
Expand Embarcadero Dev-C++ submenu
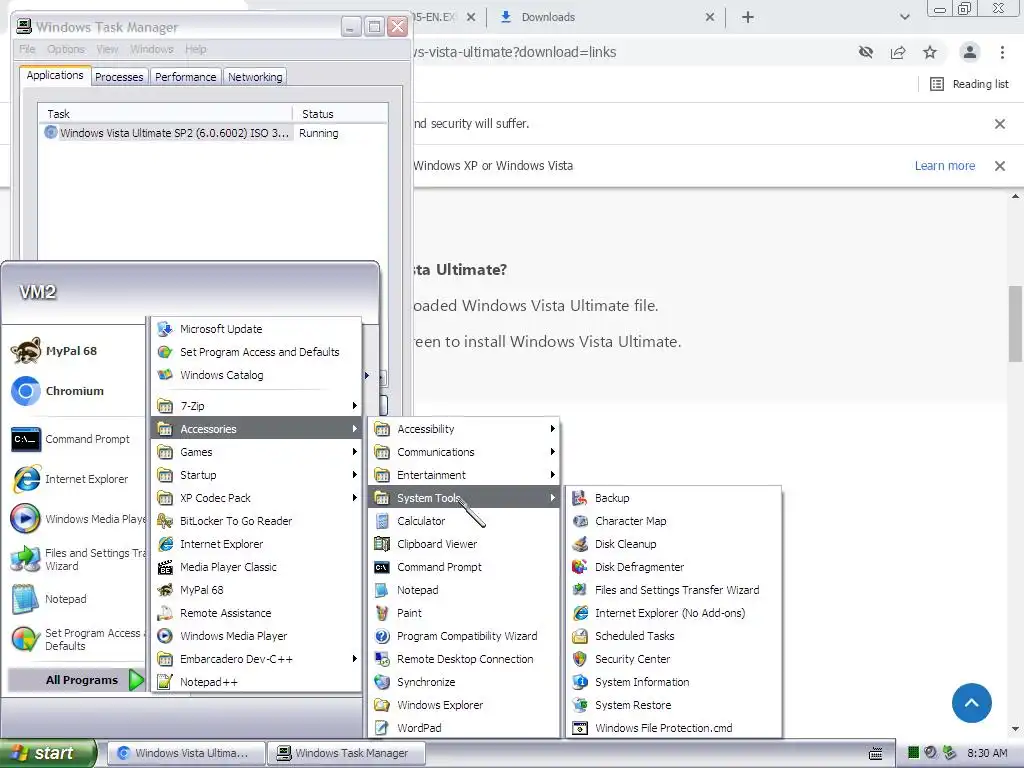coord(257,659)
